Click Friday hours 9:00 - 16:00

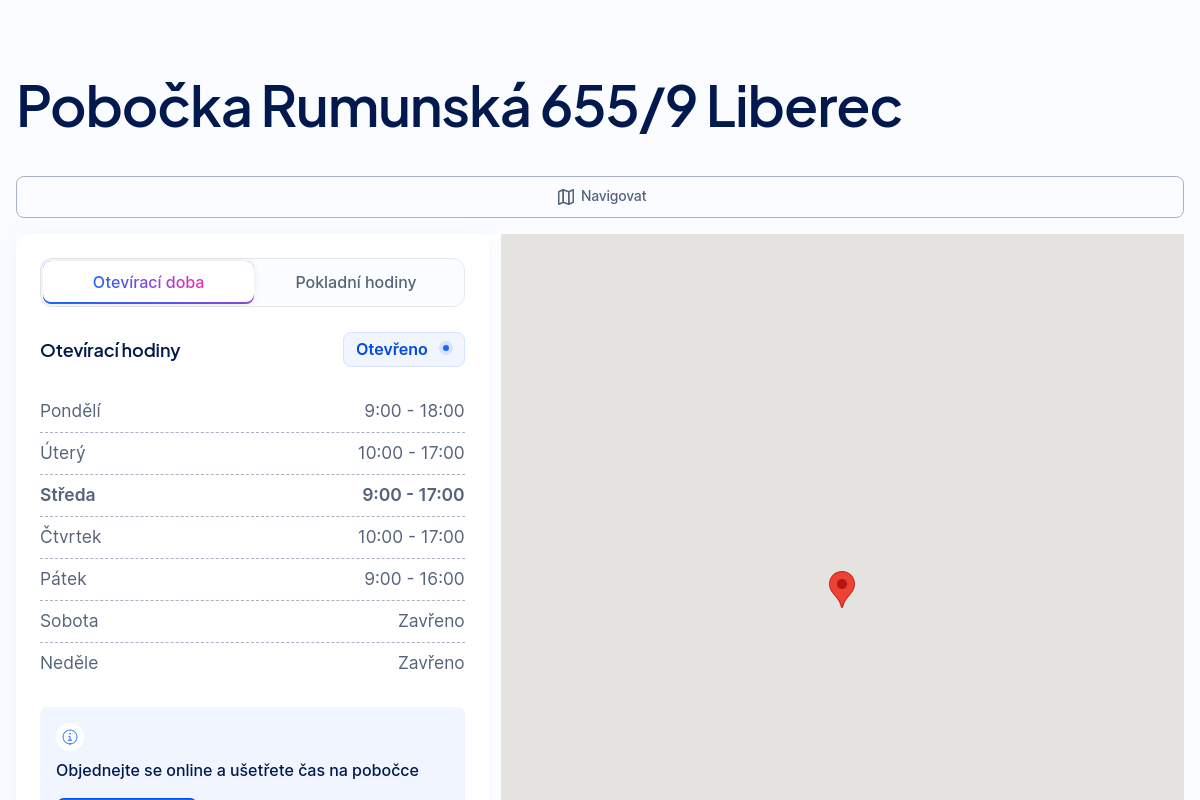[x=414, y=579]
